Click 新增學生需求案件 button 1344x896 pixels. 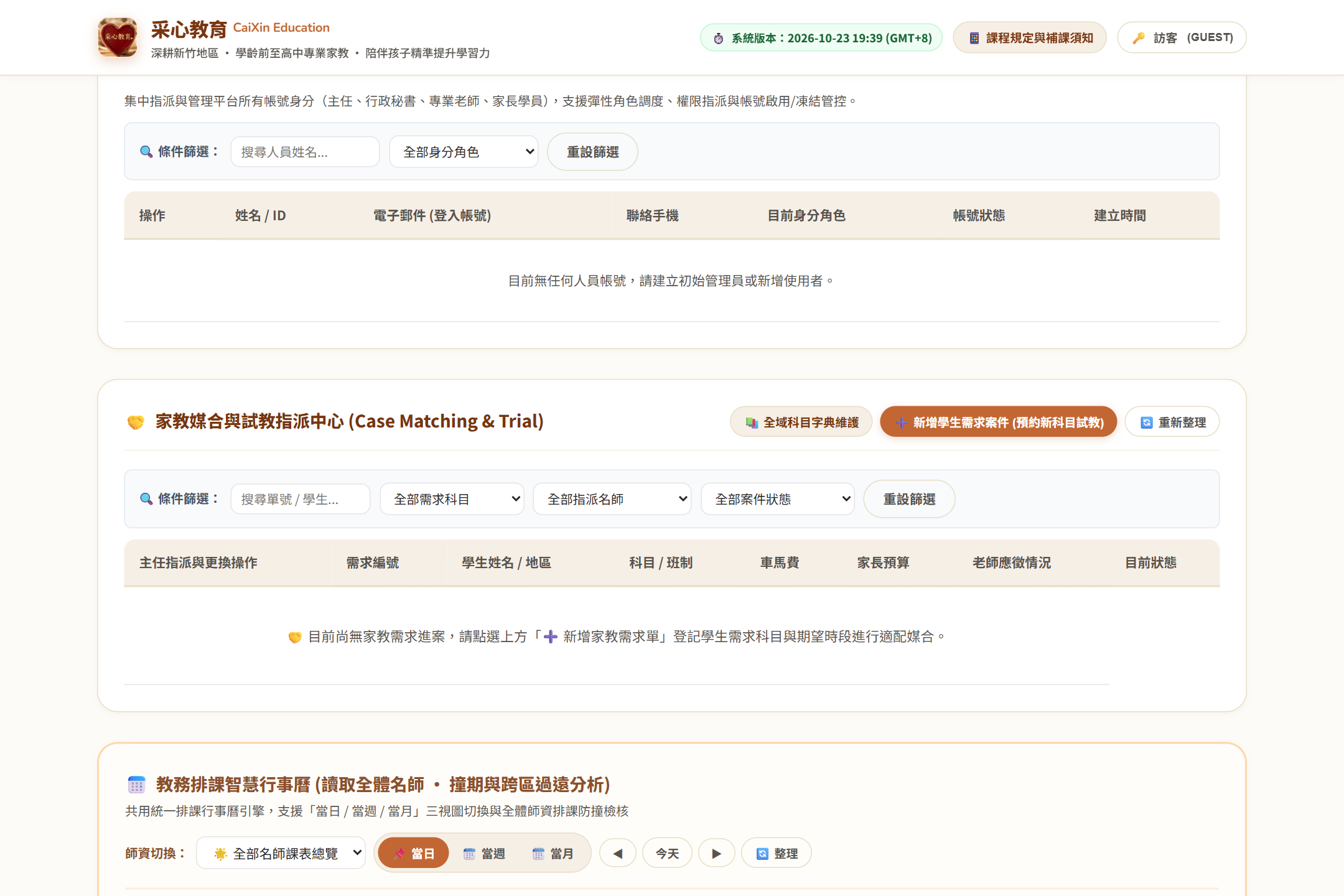coord(999,422)
